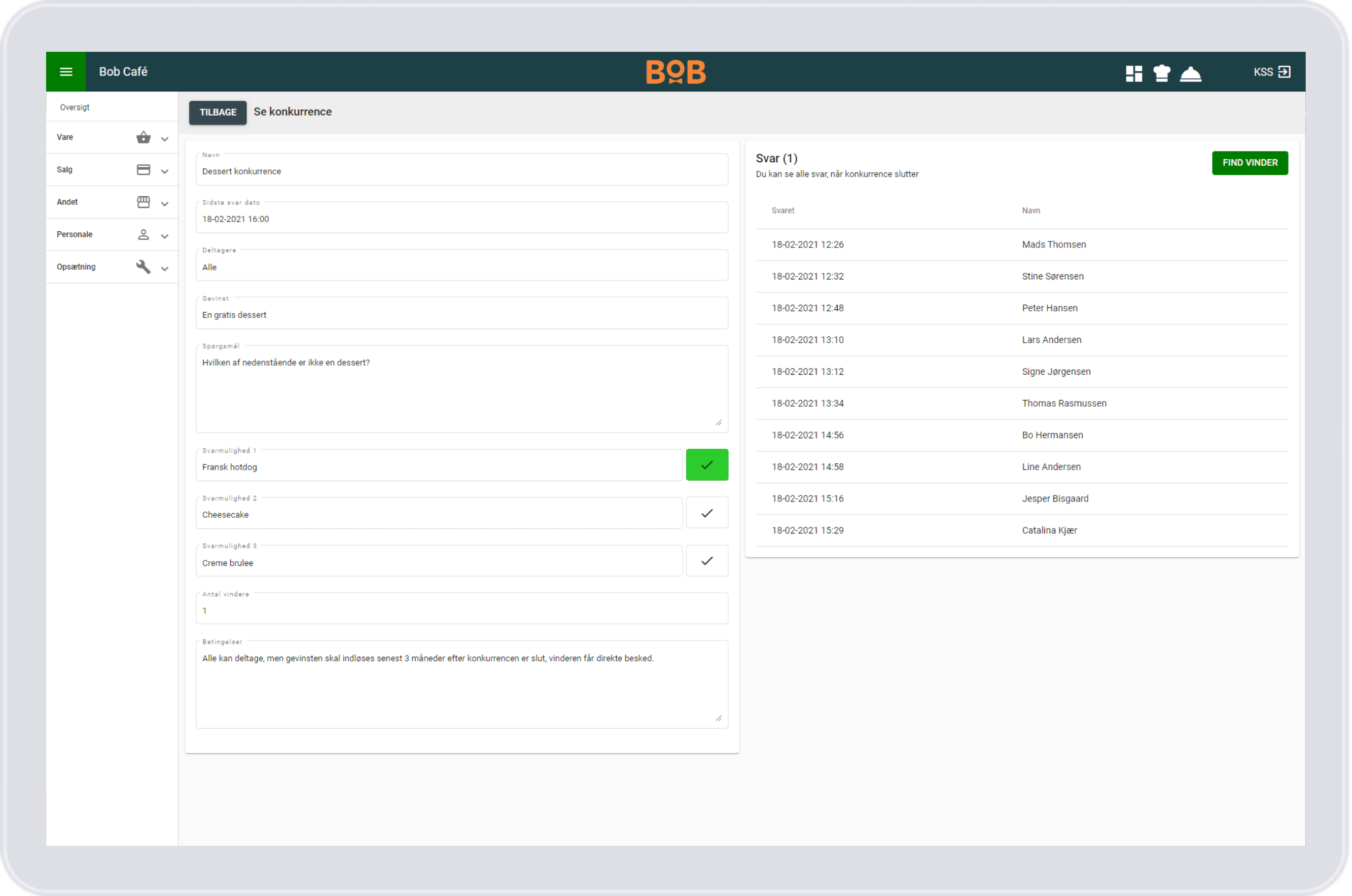Select the Salg sidebar item
The width and height of the screenshot is (1352, 896).
pyautogui.click(x=64, y=170)
